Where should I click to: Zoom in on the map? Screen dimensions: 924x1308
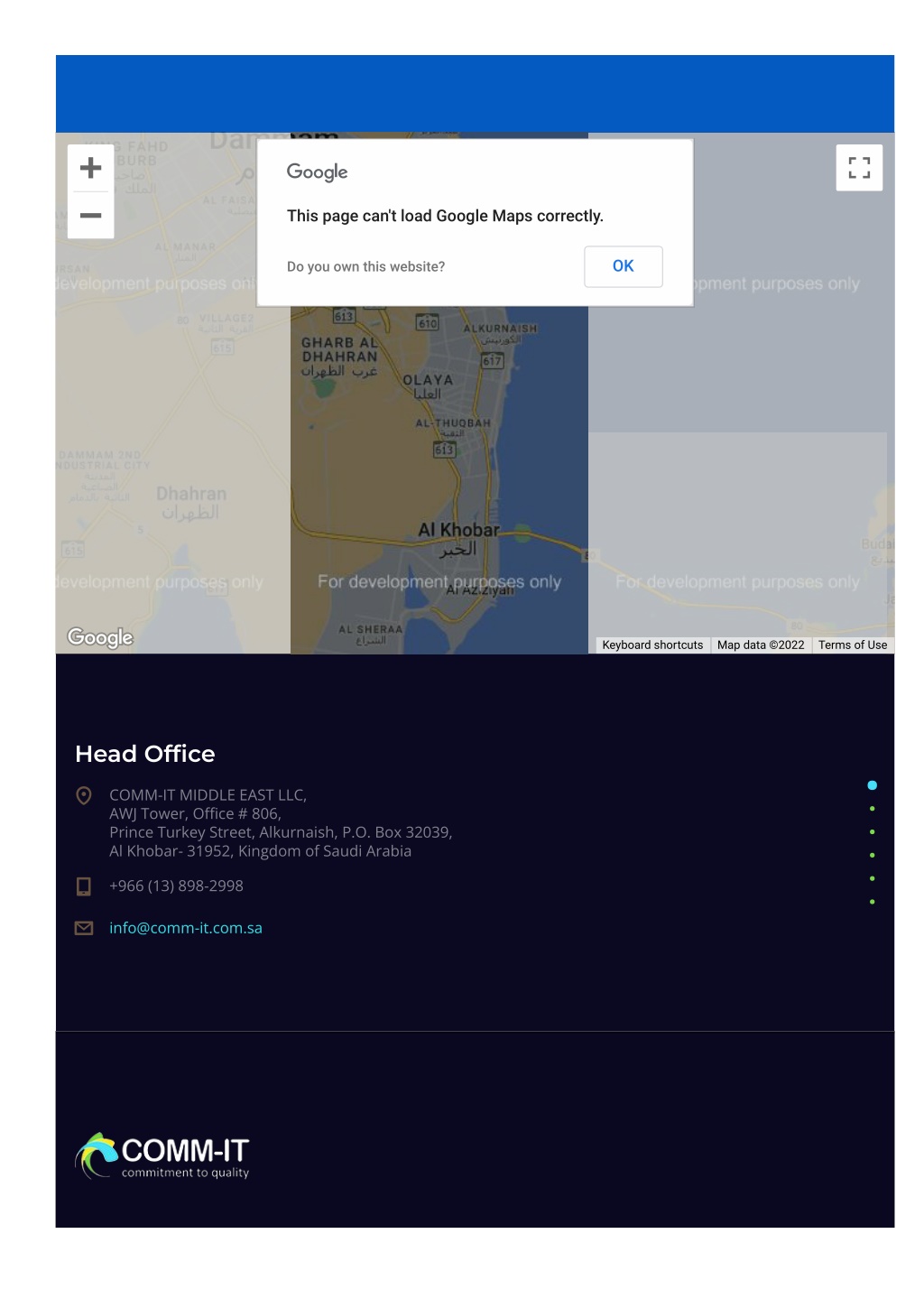[90, 168]
